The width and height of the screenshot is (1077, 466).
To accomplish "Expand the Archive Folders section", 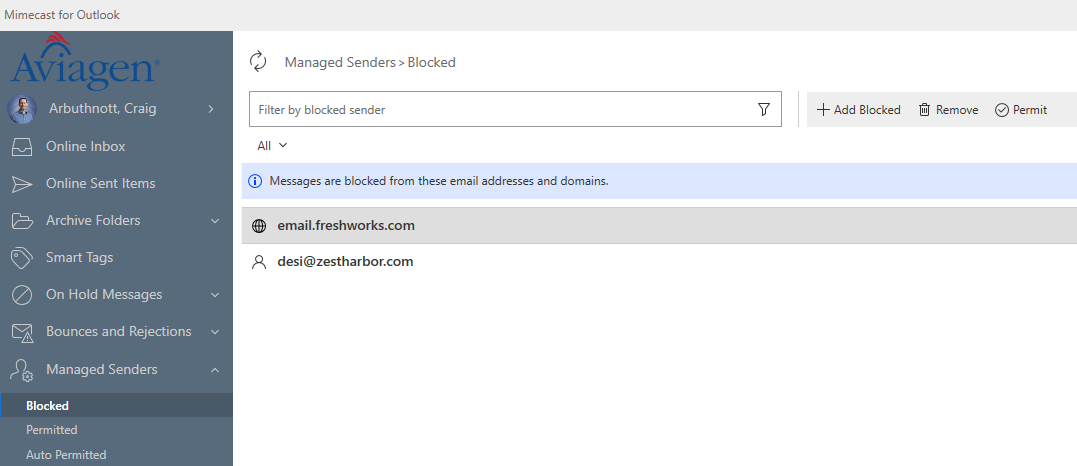I will coord(214,221).
